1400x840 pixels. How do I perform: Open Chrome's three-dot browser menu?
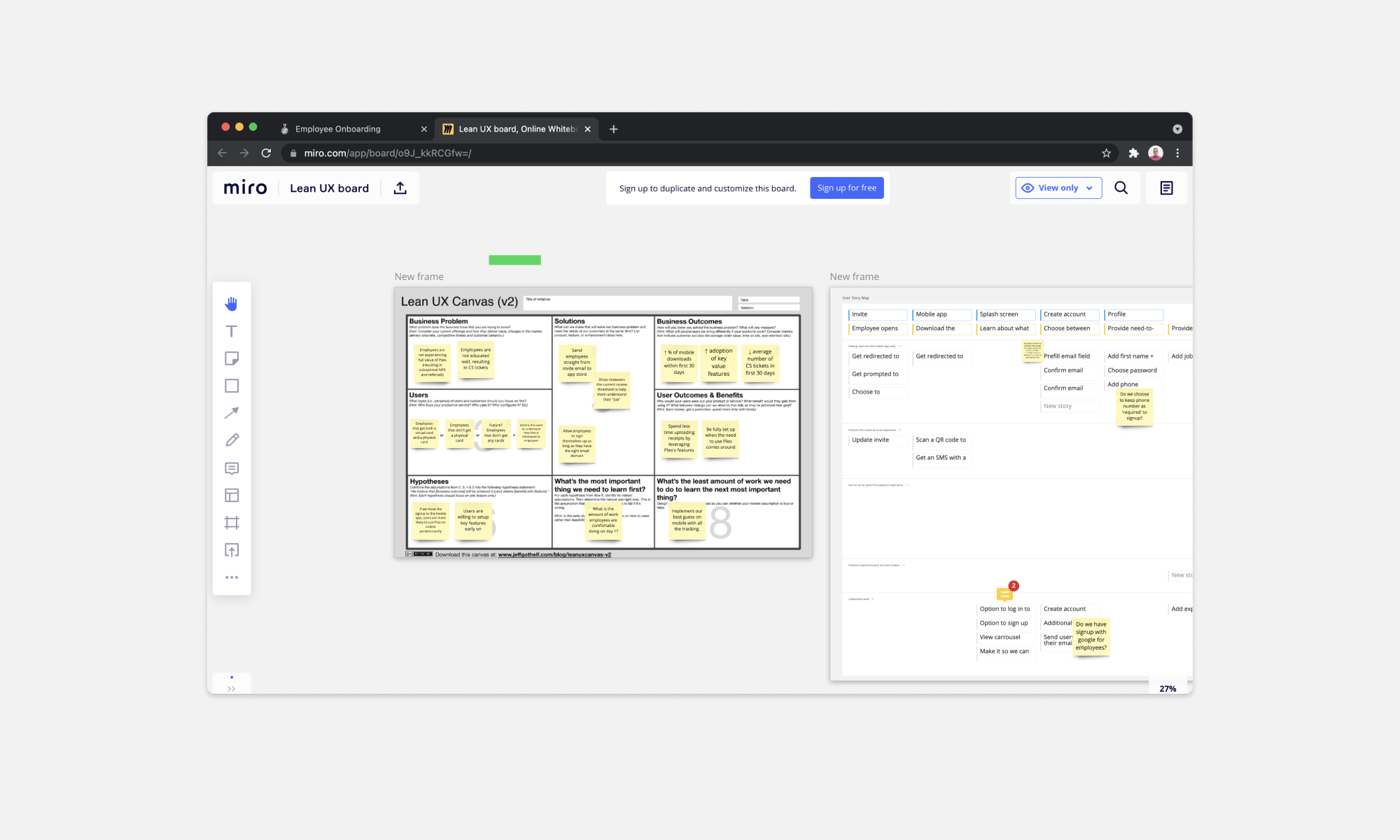pos(1178,153)
